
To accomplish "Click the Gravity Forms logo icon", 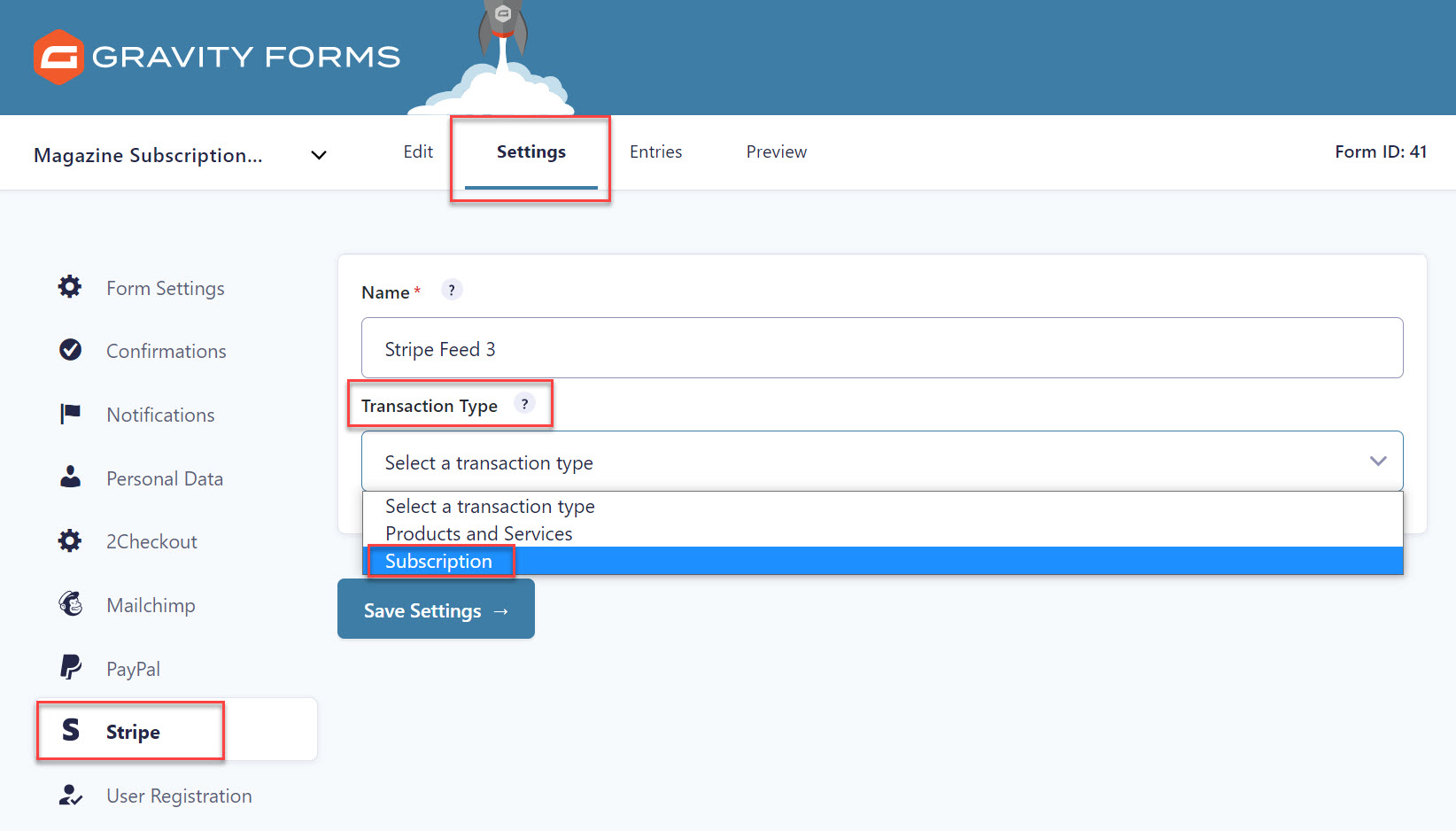I will [x=58, y=58].
